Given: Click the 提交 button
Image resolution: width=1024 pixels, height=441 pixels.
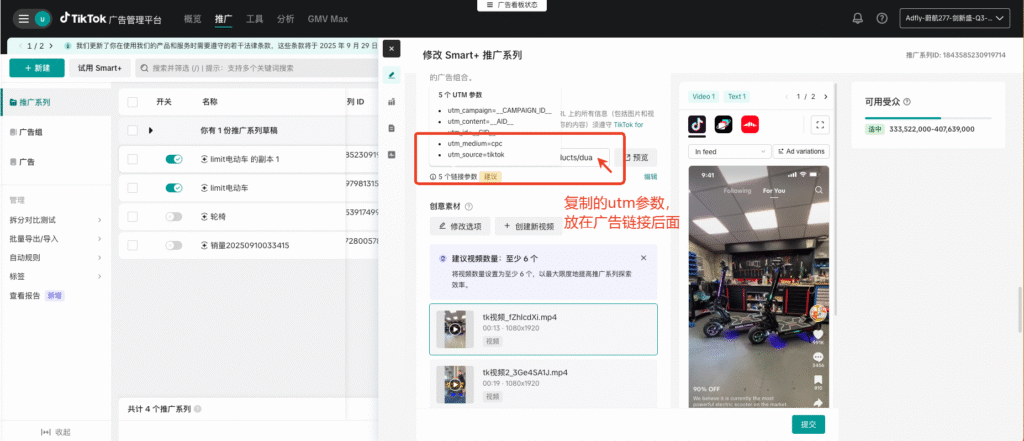Looking at the screenshot, I should click(808, 424).
